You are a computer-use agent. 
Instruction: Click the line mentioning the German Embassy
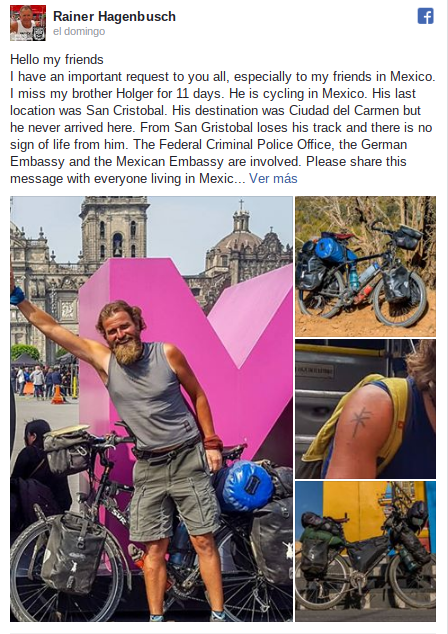pyautogui.click(x=209, y=144)
